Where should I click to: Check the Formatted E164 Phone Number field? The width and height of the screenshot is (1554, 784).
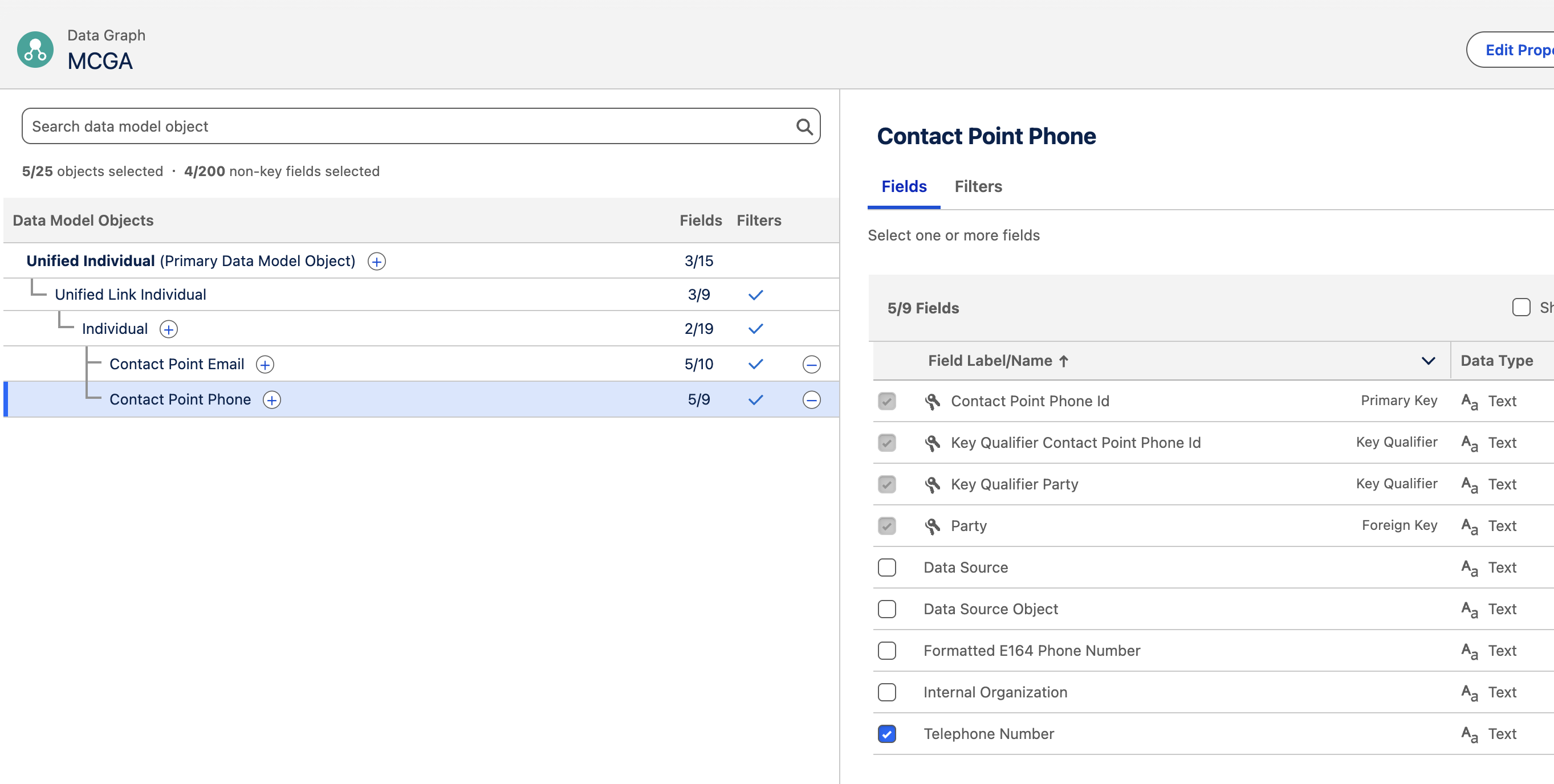[x=887, y=650]
